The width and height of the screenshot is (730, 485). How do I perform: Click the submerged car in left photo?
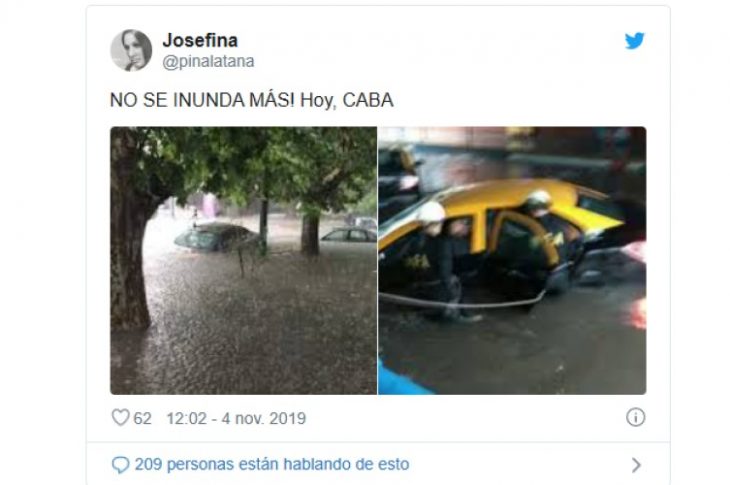pos(215,237)
